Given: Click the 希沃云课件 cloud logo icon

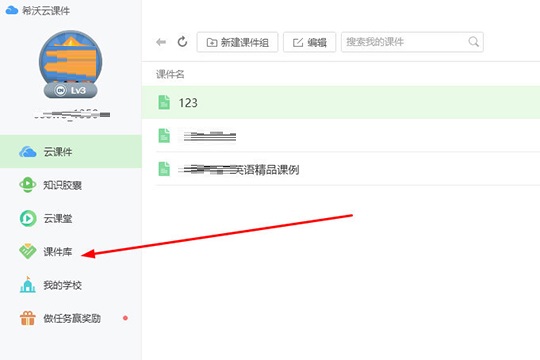Looking at the screenshot, I should coord(12,10).
